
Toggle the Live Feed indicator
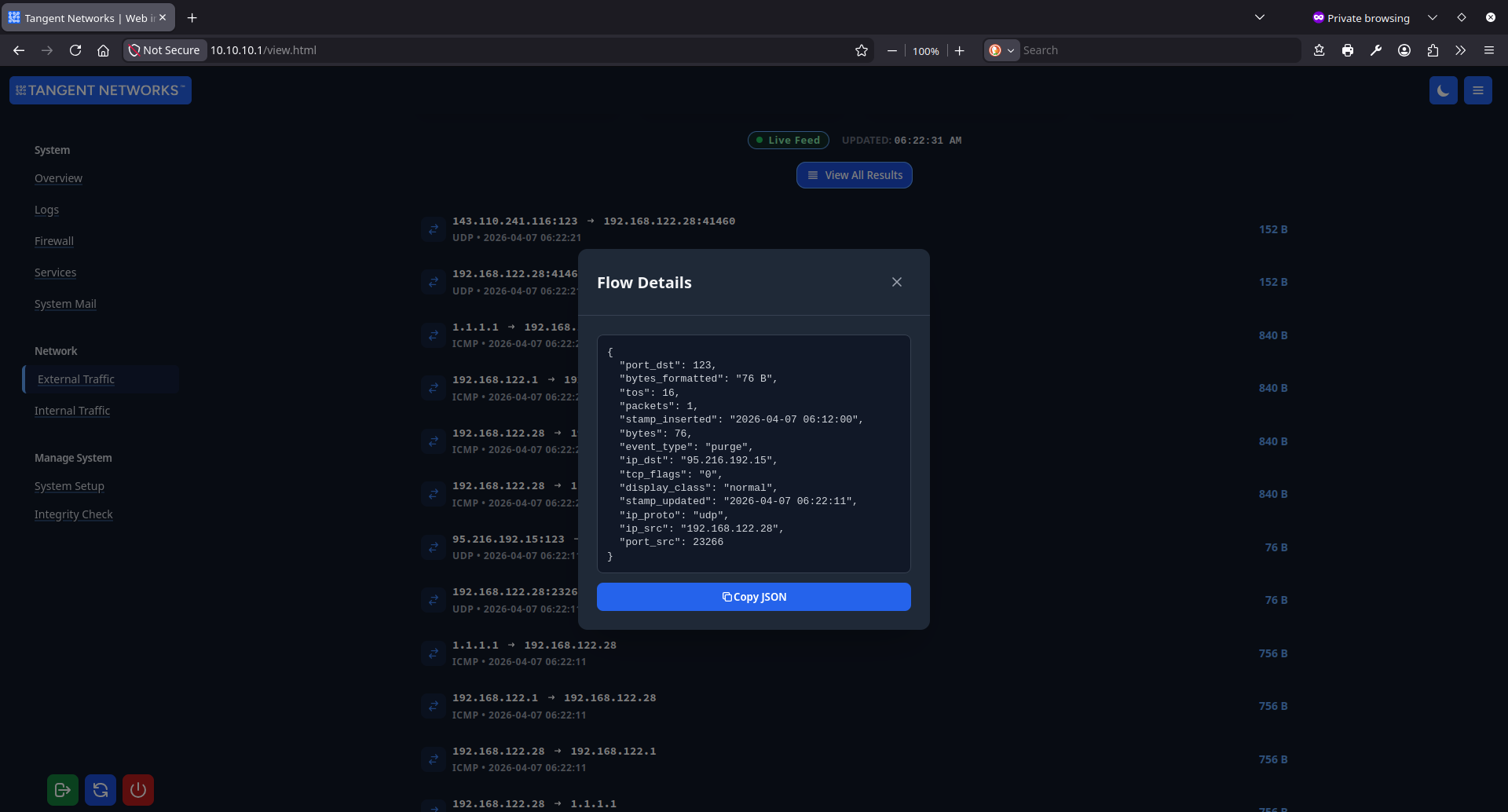coord(788,140)
